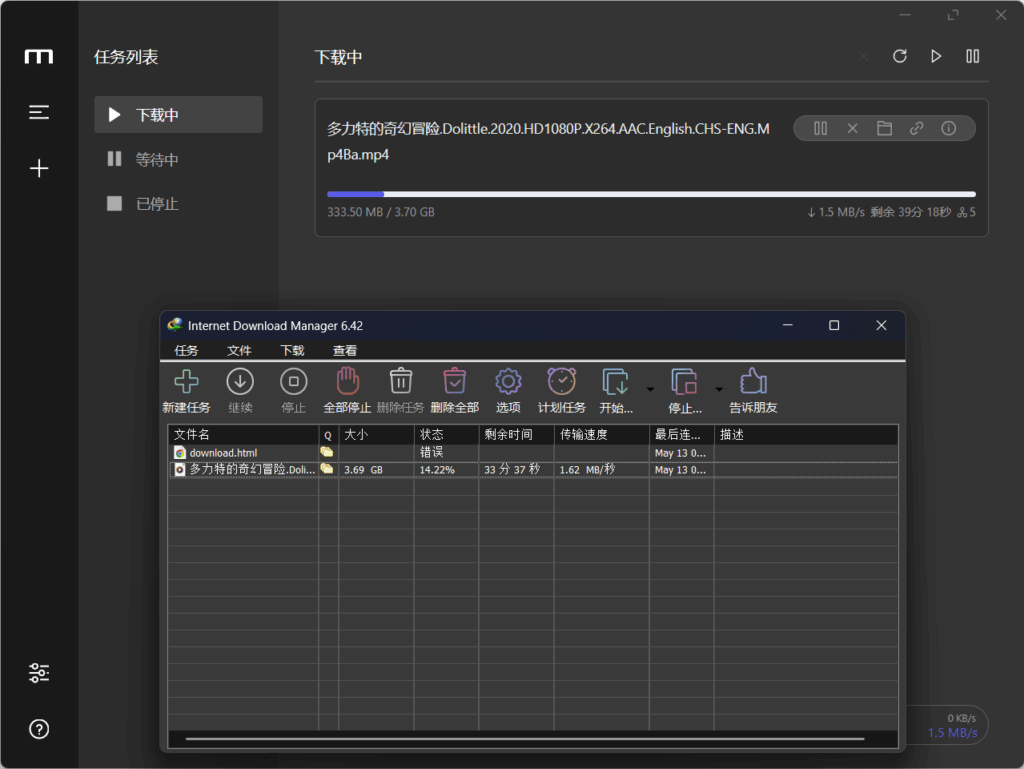This screenshot has height=769, width=1024.
Task: Click the 删除全部 (delete all) icon
Action: click(454, 383)
